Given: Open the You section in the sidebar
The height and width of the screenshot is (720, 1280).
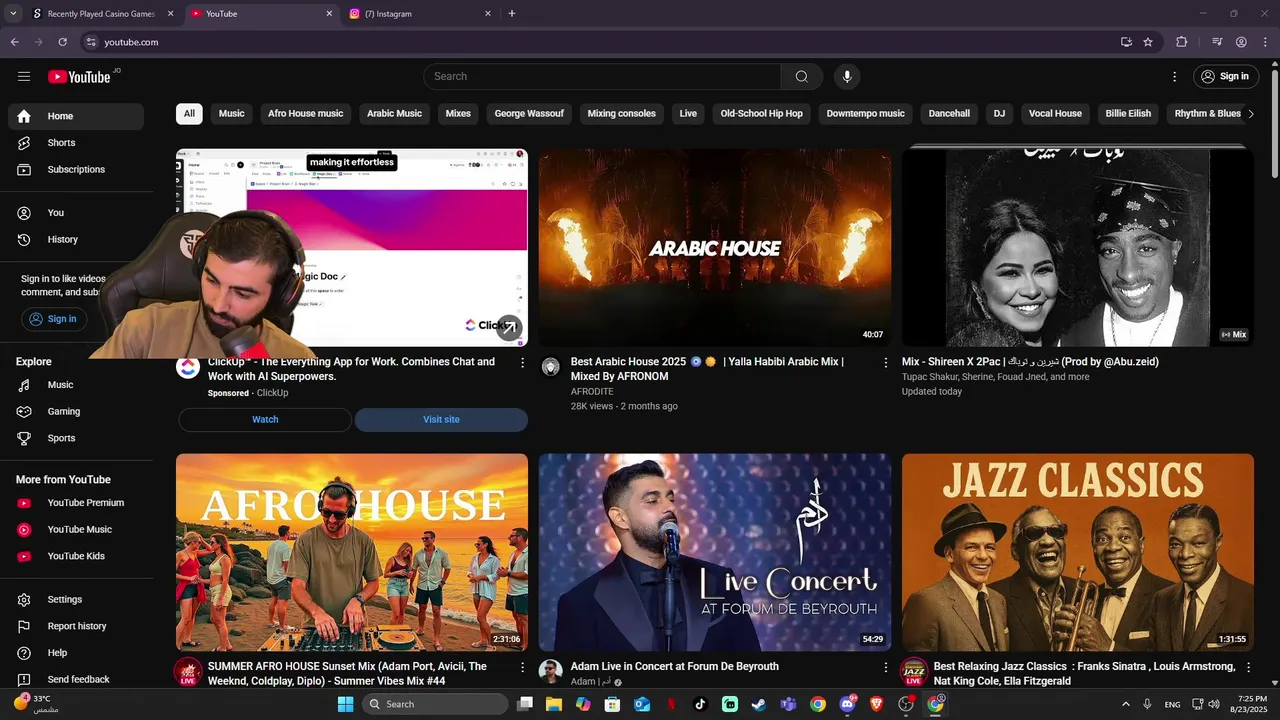Looking at the screenshot, I should pos(76,212).
